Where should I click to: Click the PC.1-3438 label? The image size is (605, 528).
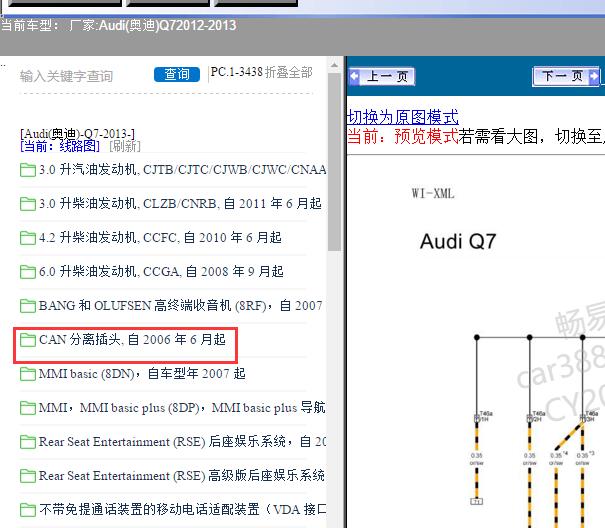coord(237,72)
